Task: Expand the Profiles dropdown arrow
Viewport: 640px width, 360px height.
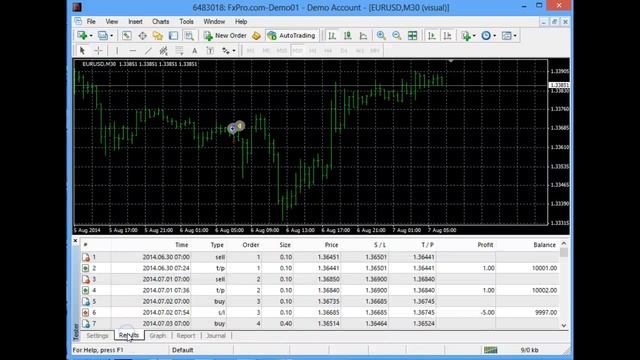Action: click(111, 36)
